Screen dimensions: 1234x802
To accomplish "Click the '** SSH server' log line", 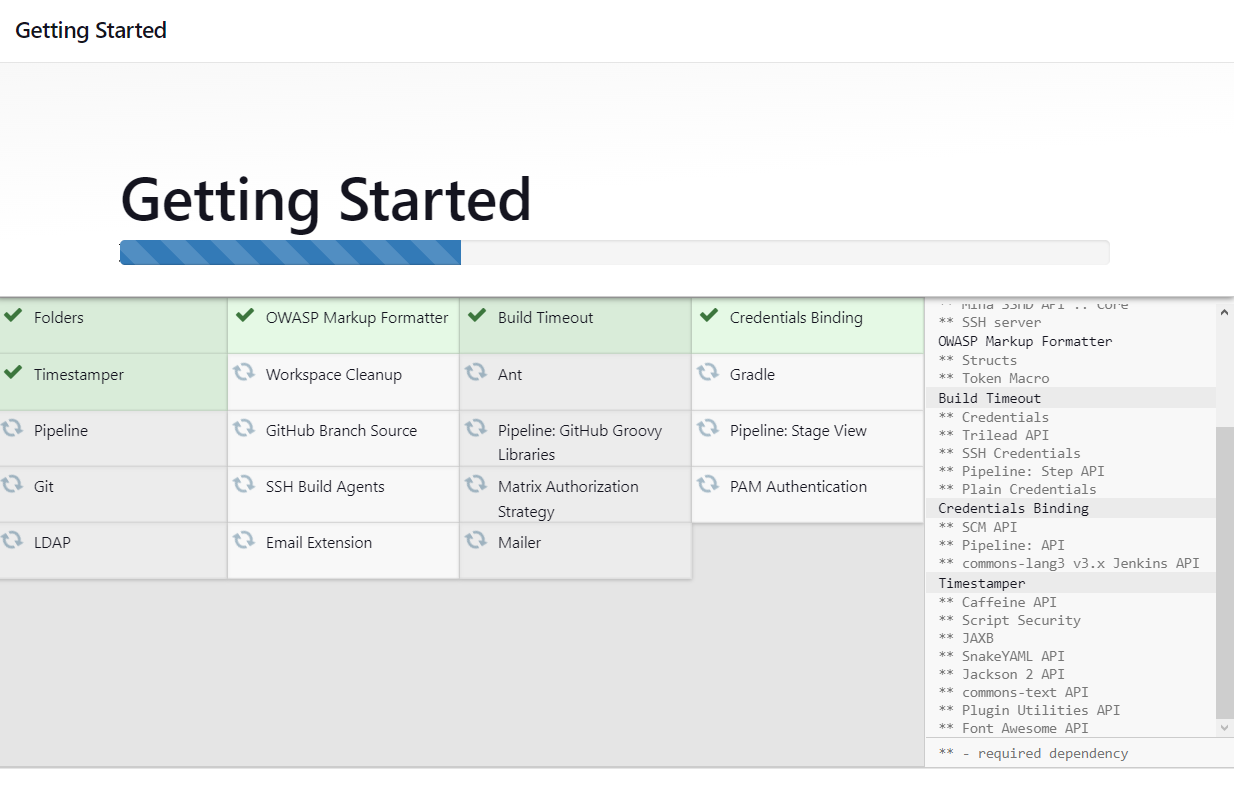I will click(990, 322).
